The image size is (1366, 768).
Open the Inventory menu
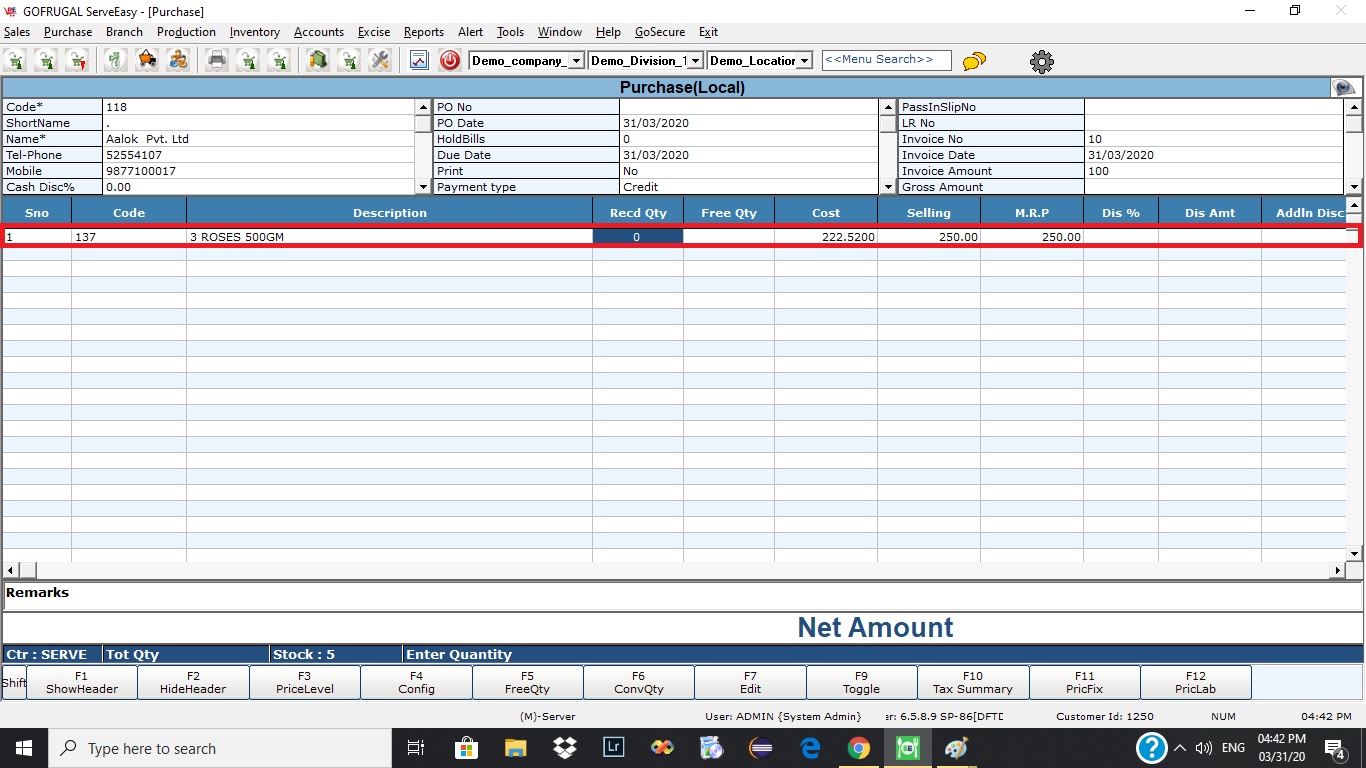pyautogui.click(x=255, y=32)
